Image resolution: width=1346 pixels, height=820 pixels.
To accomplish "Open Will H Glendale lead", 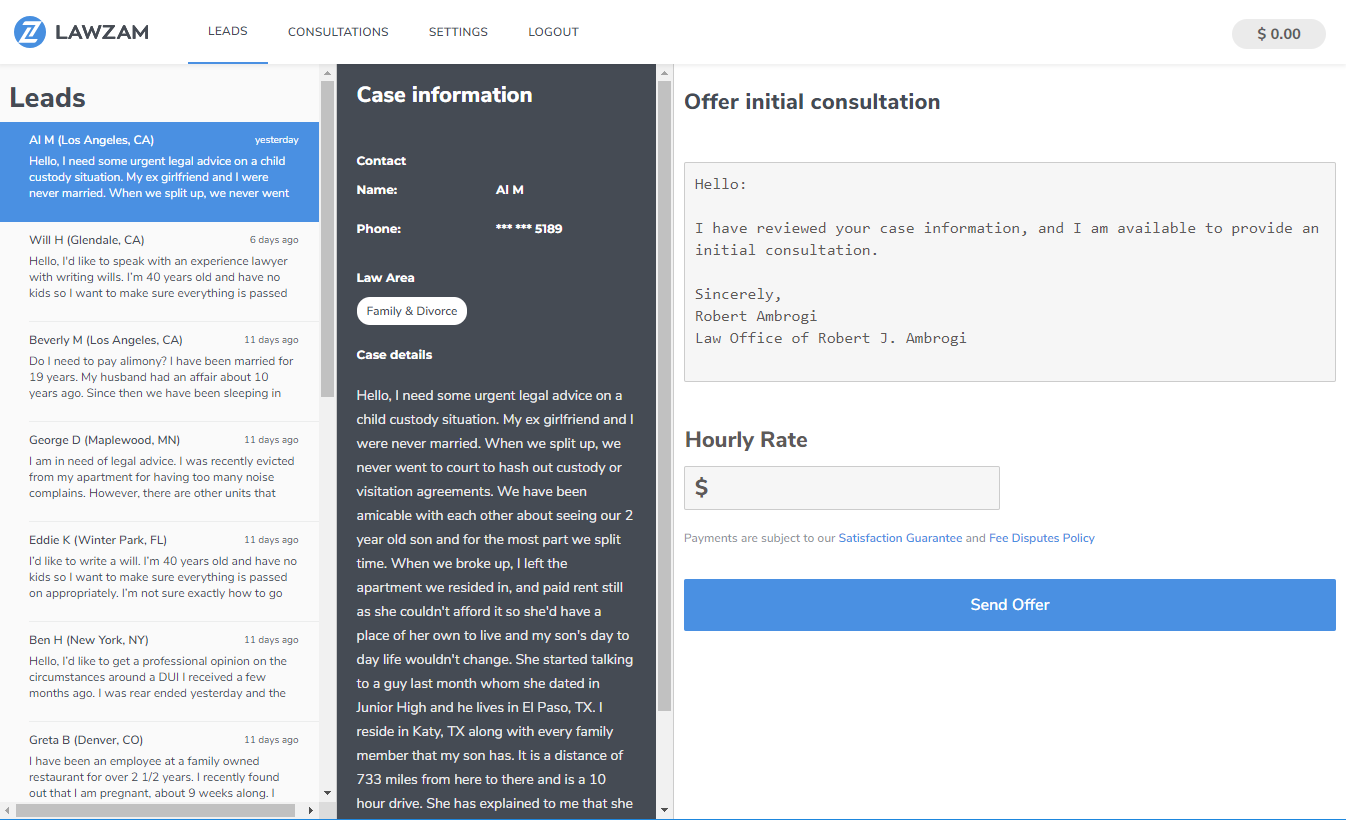I will 160,271.
